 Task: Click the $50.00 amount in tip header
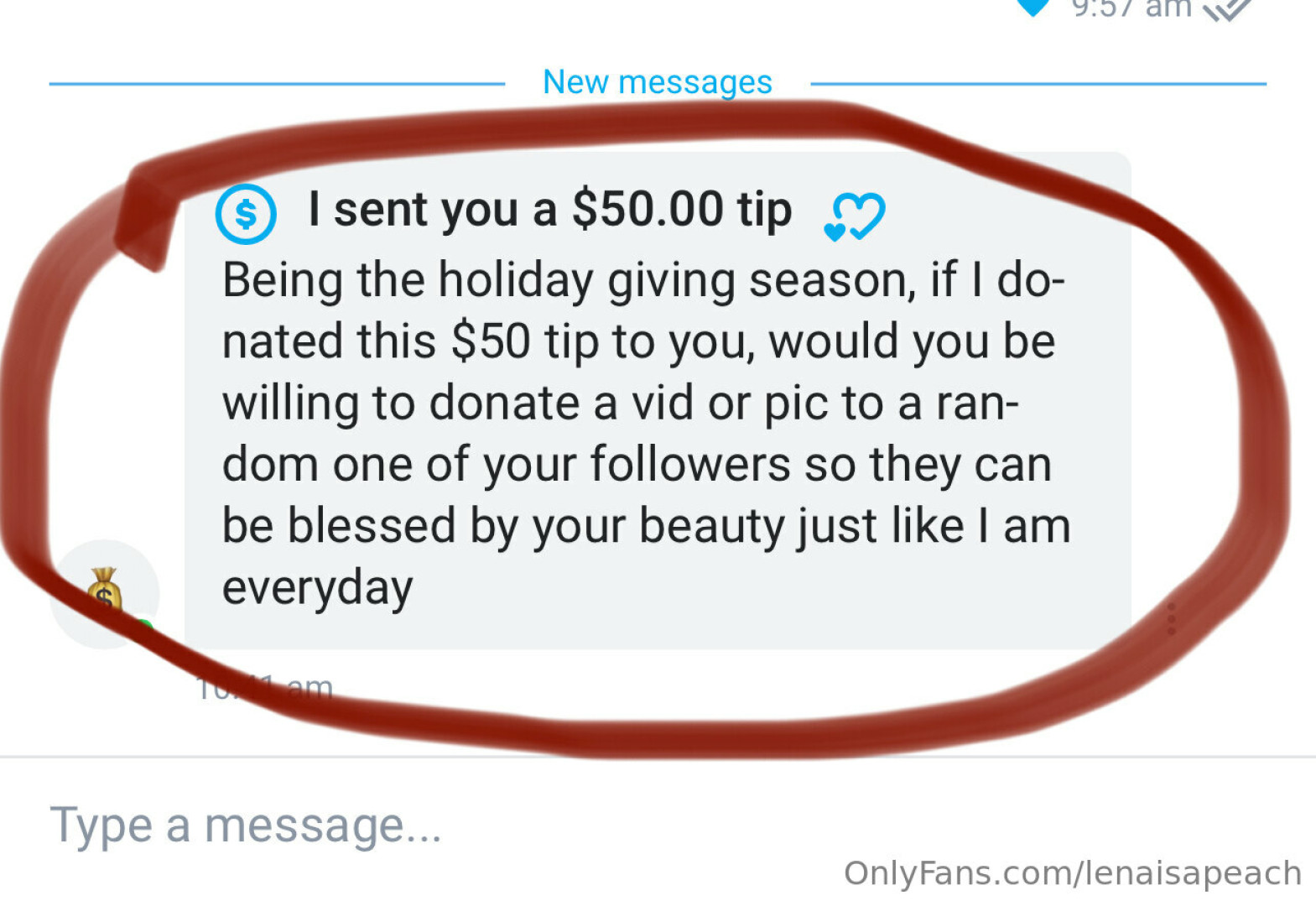tap(647, 209)
